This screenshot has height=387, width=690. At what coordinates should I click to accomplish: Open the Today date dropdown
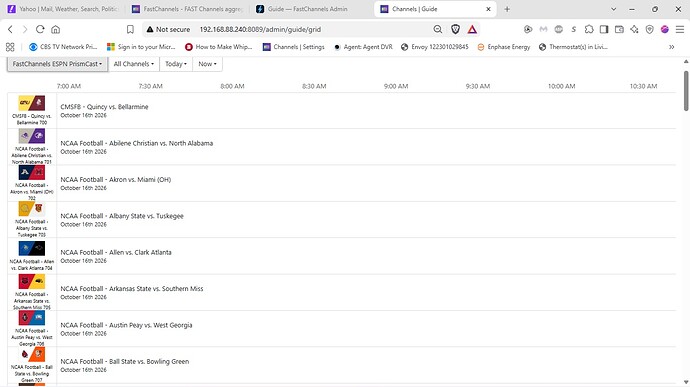[x=176, y=64]
